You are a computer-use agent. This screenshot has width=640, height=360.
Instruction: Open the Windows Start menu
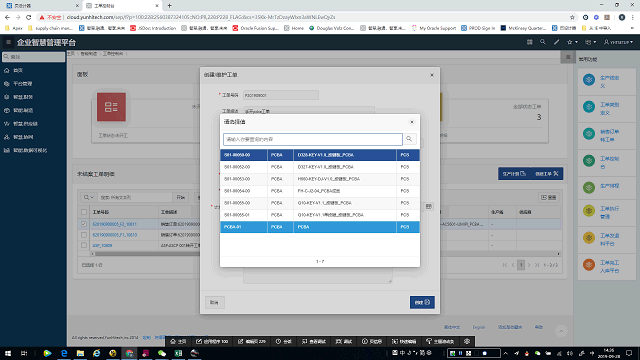(x=7, y=353)
